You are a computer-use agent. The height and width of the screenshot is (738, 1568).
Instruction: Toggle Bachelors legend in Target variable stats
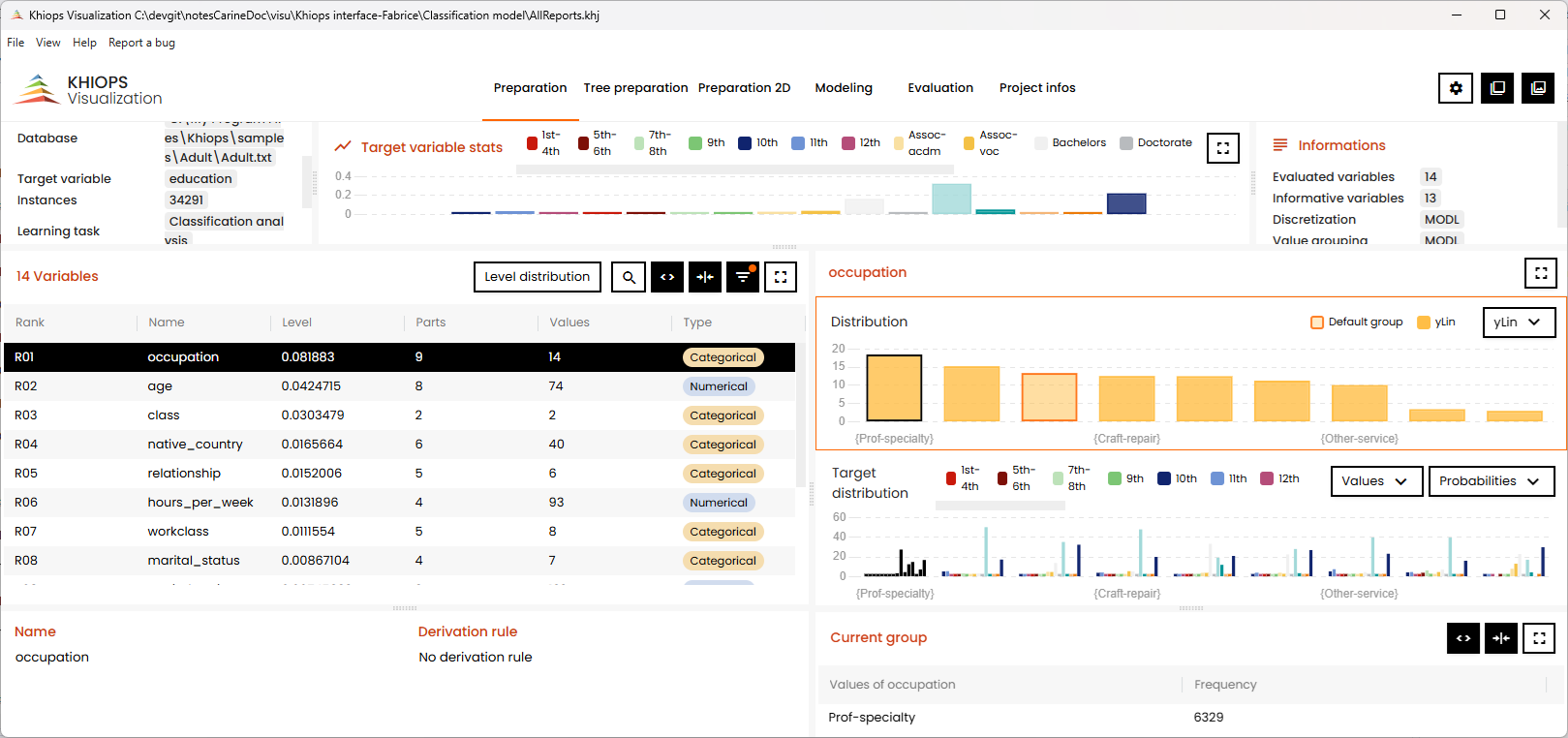1070,142
